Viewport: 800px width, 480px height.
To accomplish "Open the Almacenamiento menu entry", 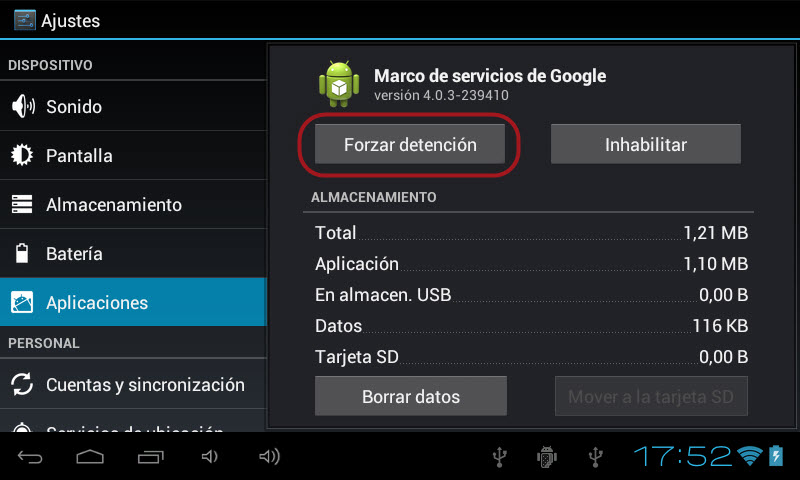I will tap(133, 204).
